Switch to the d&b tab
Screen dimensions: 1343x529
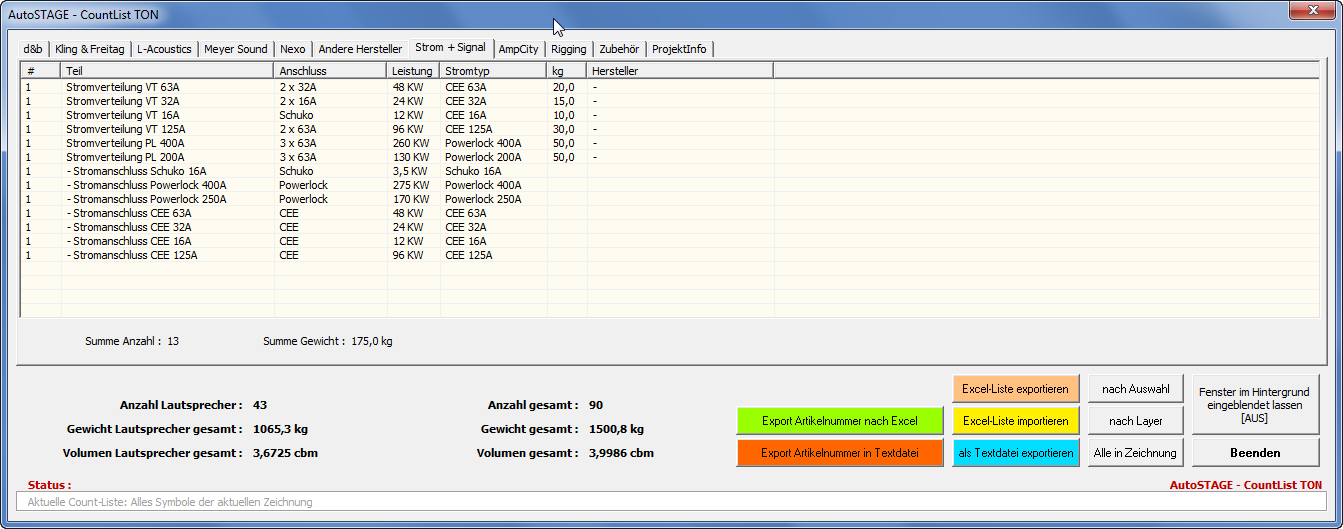coord(33,49)
